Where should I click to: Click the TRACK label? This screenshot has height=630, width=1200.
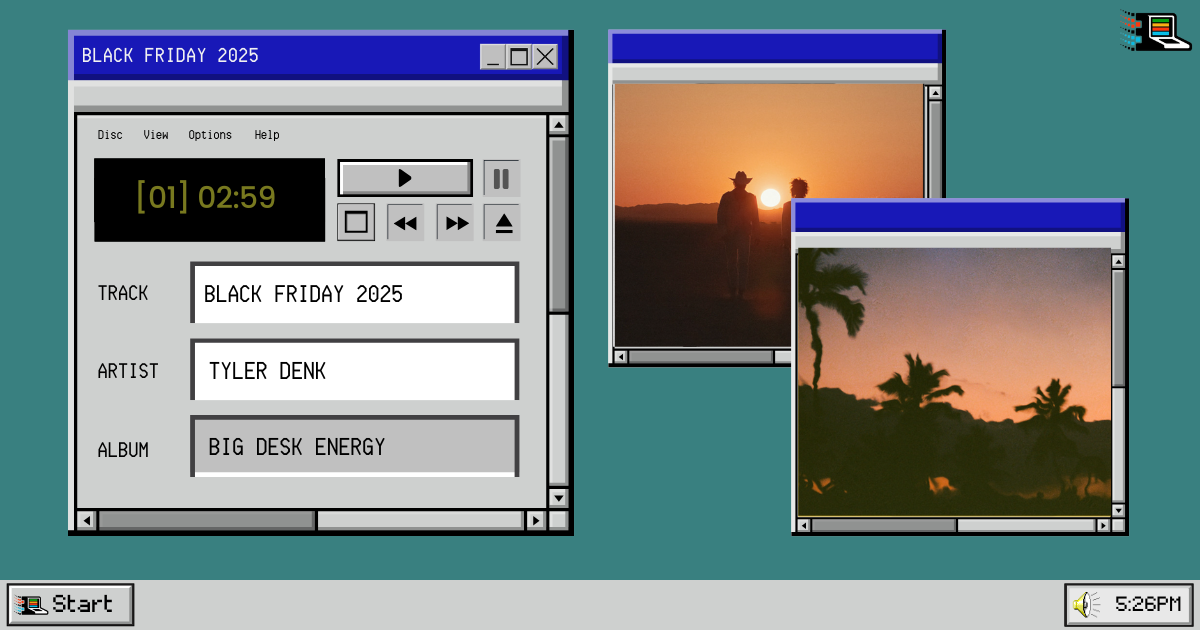click(x=123, y=293)
